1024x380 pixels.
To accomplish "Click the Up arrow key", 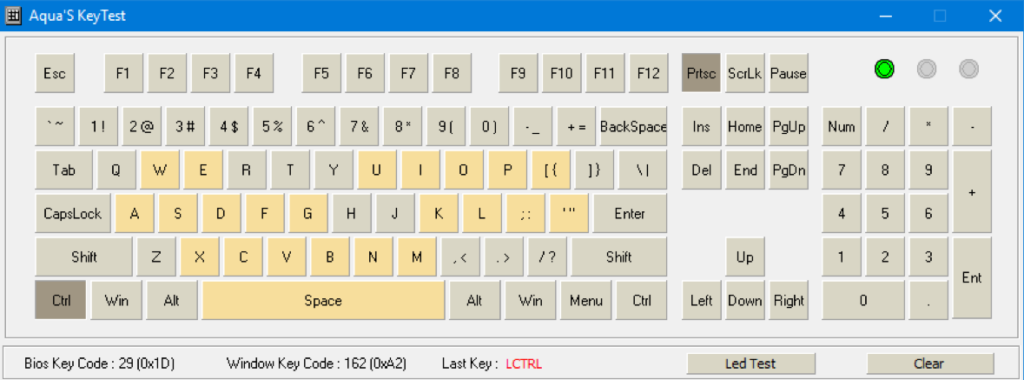I will tap(744, 257).
